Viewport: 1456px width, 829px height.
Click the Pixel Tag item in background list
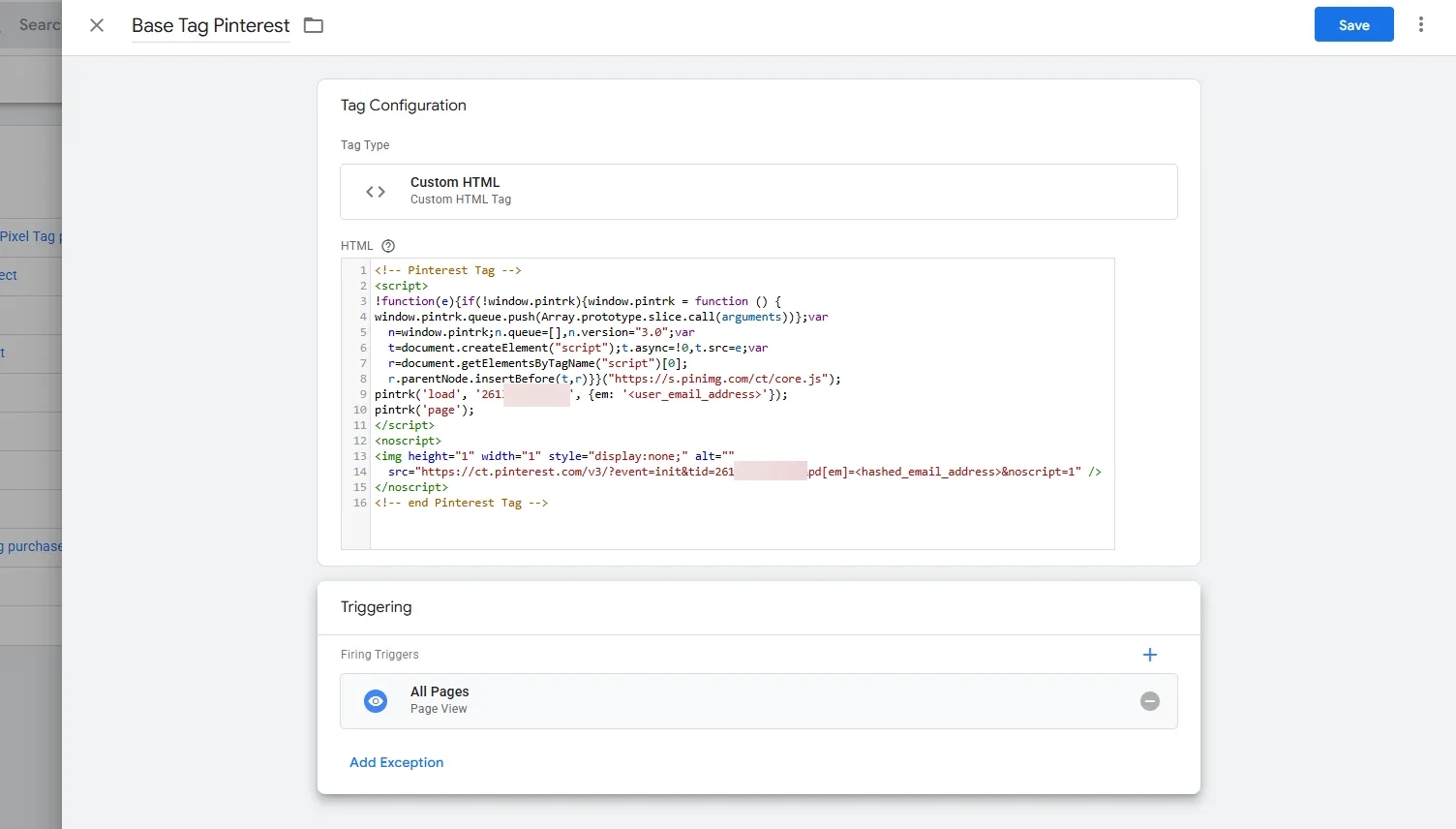pos(29,236)
